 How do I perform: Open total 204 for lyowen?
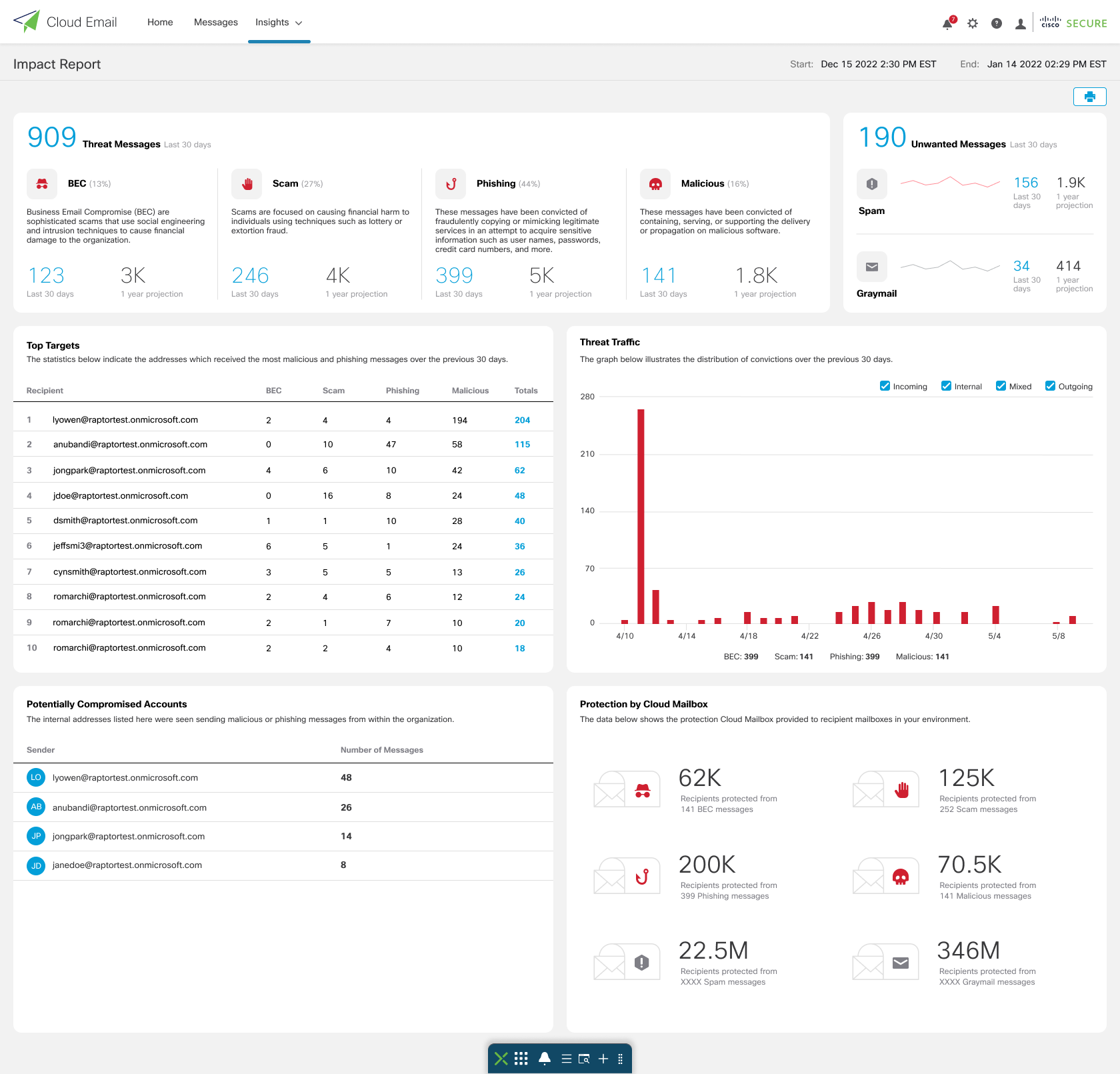(522, 421)
